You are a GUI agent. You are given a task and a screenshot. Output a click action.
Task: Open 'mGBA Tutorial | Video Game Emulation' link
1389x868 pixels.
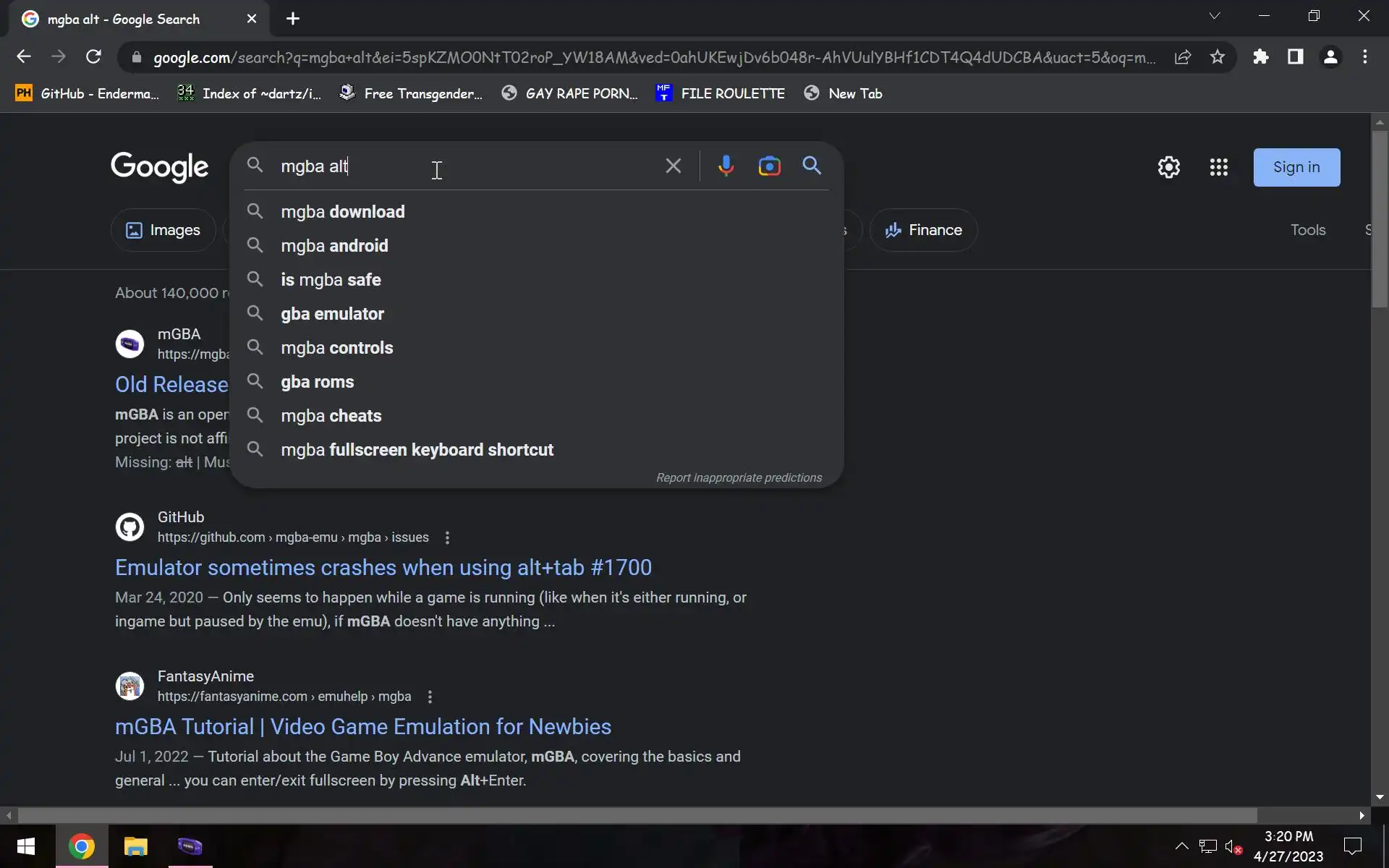(362, 726)
